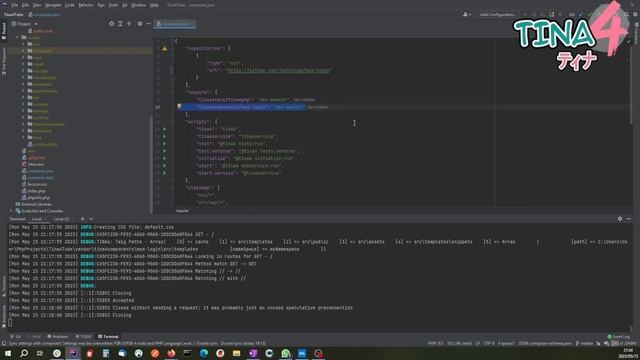Click the Windows Start button
This screenshot has width=640, height=360.
8,353
